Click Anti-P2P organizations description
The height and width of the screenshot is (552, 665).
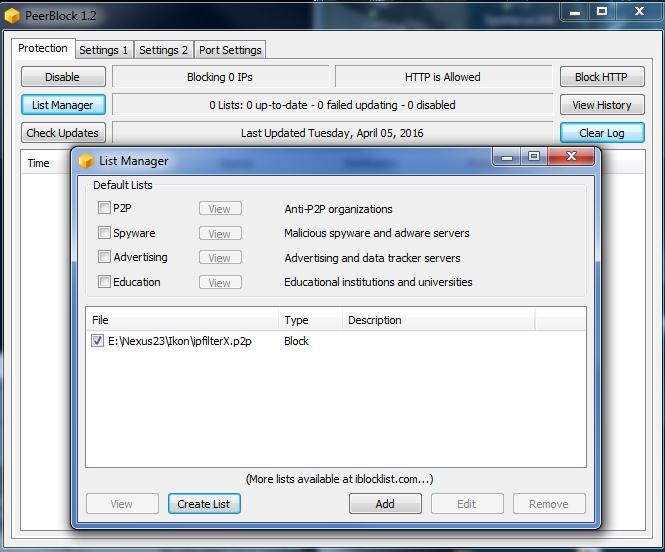338,209
